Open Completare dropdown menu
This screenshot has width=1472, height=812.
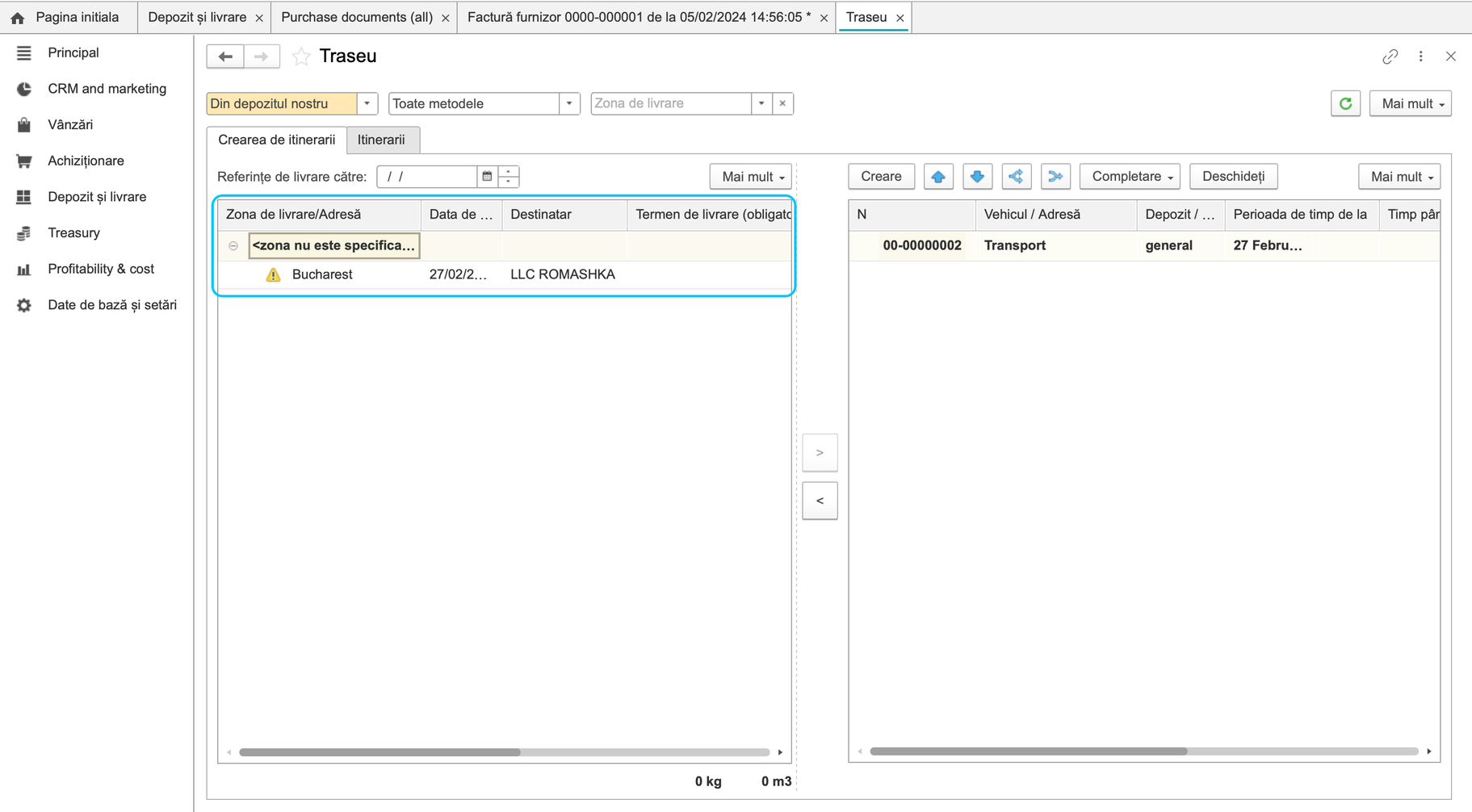tap(1130, 177)
